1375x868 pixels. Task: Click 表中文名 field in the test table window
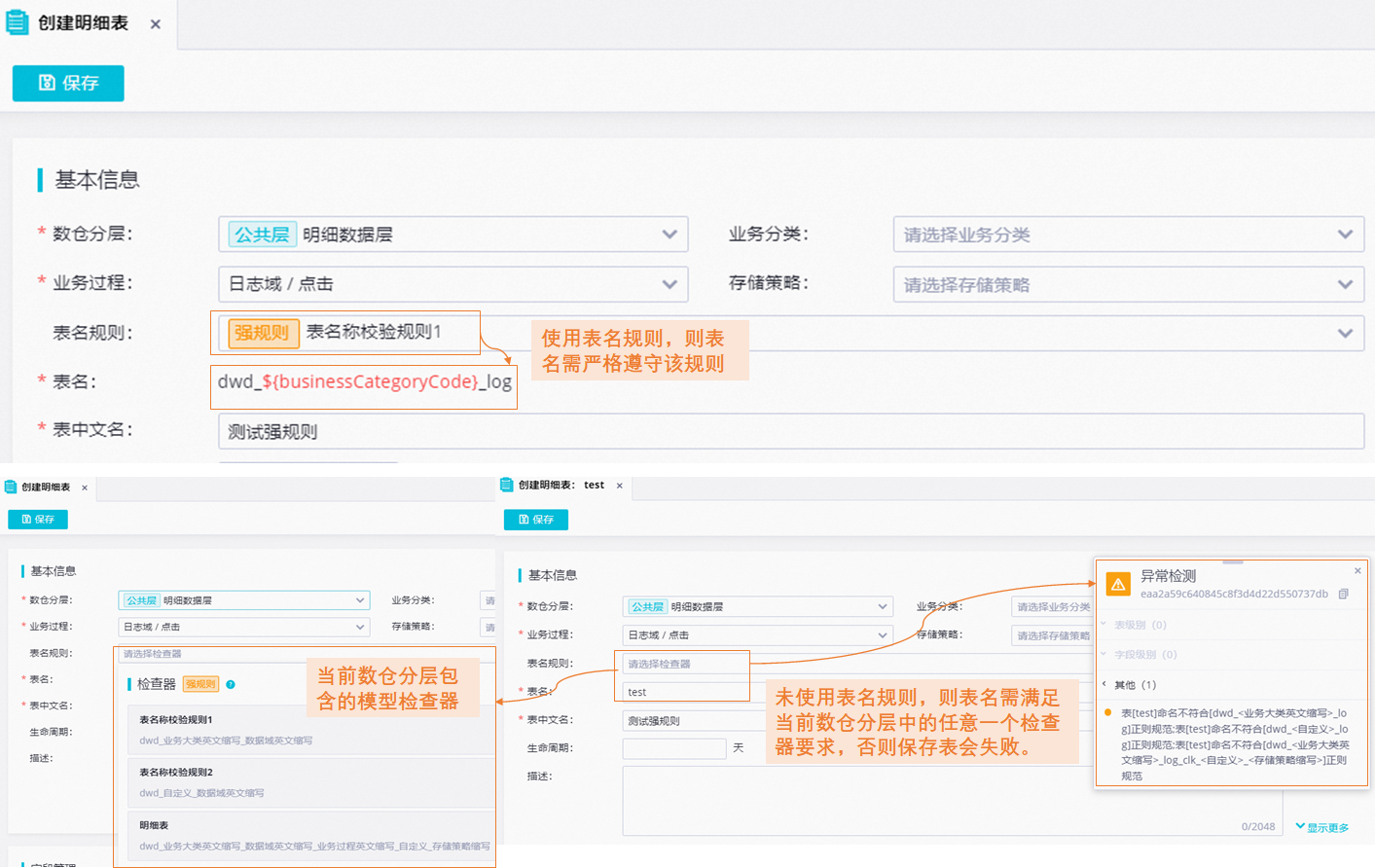[856, 721]
